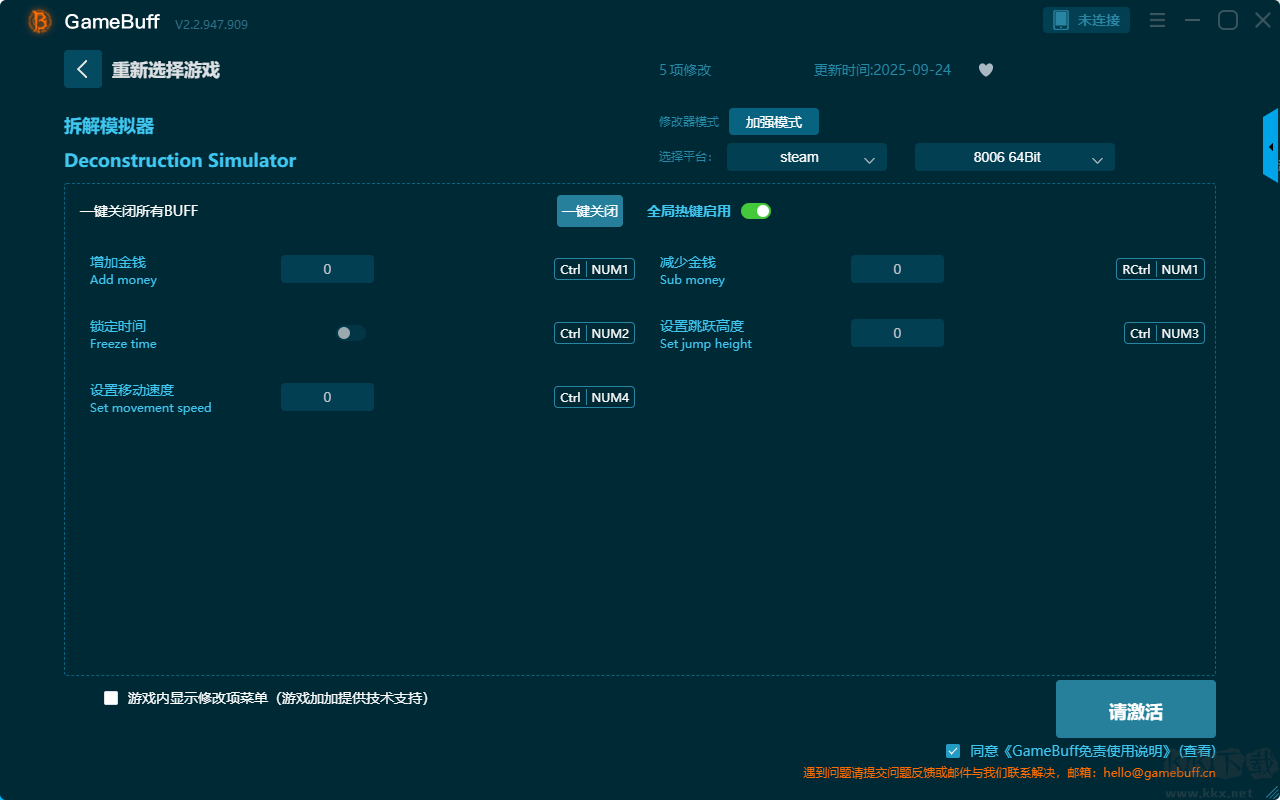Click the heart favorite icon

tap(985, 70)
